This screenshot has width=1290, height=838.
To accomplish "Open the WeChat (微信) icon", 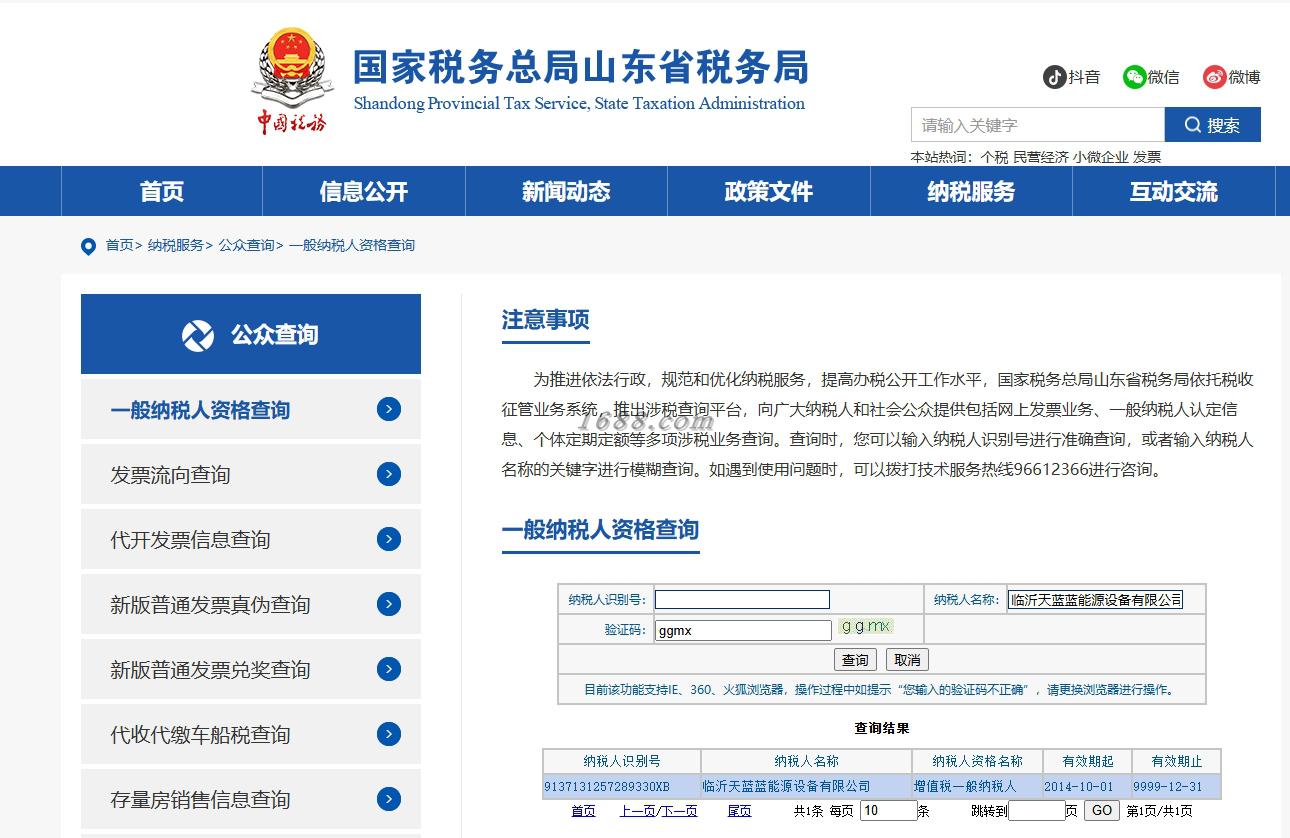I will pos(1134,77).
